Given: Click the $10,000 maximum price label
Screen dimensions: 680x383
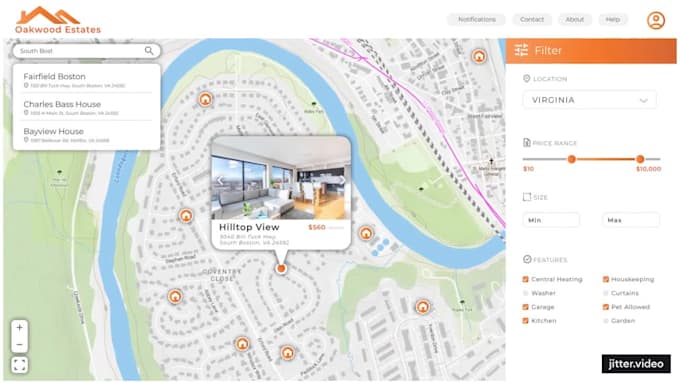Looking at the screenshot, I should (648, 169).
